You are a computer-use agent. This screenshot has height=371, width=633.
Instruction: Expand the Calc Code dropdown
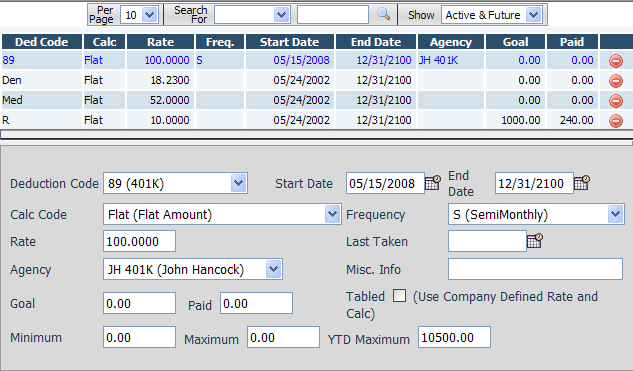(x=332, y=214)
